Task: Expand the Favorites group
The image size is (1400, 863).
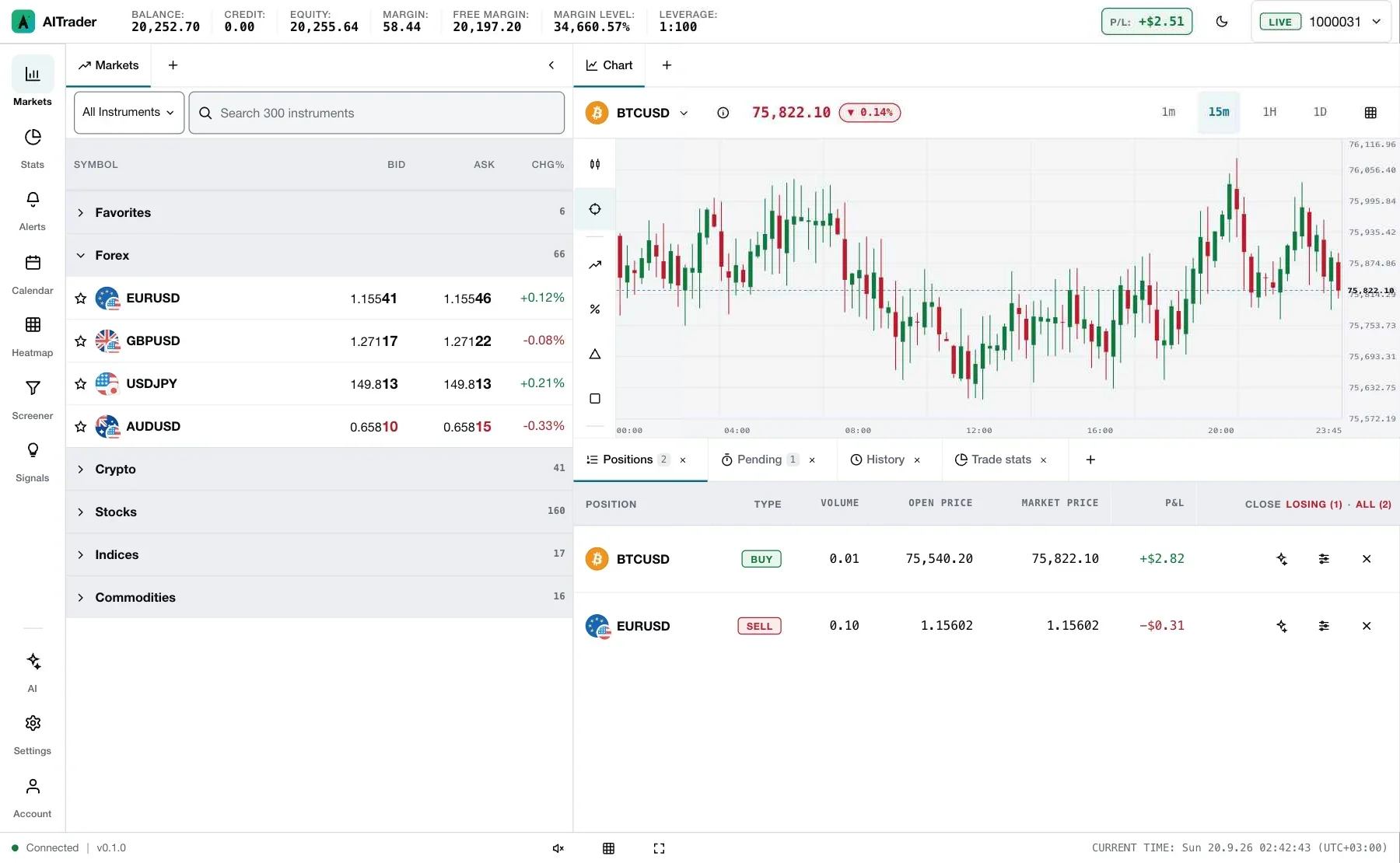Action: pos(319,212)
